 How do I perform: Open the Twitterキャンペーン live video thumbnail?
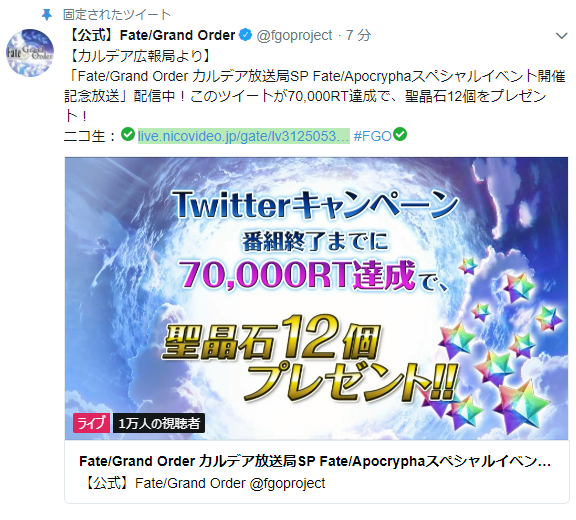coord(317,298)
